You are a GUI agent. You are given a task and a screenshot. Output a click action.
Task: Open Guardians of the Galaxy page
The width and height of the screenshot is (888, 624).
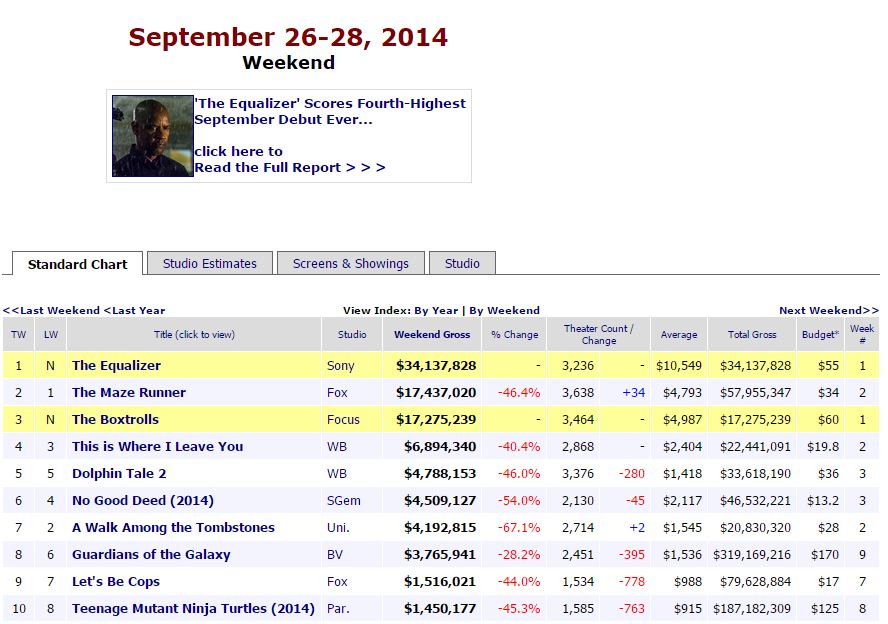[151, 555]
